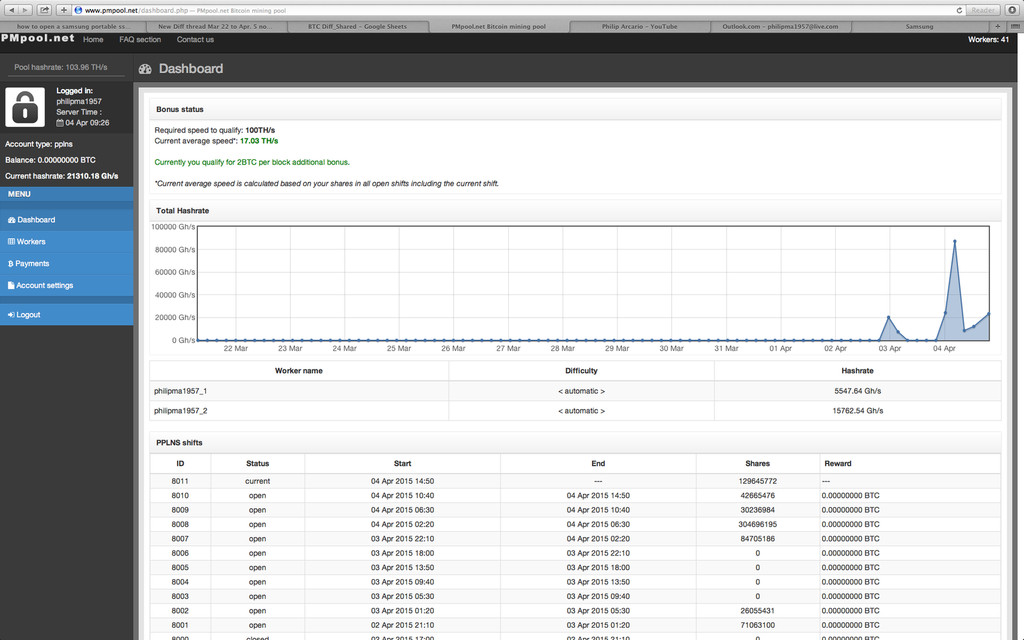Switch to the 'how to open a samsung portable' tab
Screen dimensions: 1024x640
click(73, 26)
